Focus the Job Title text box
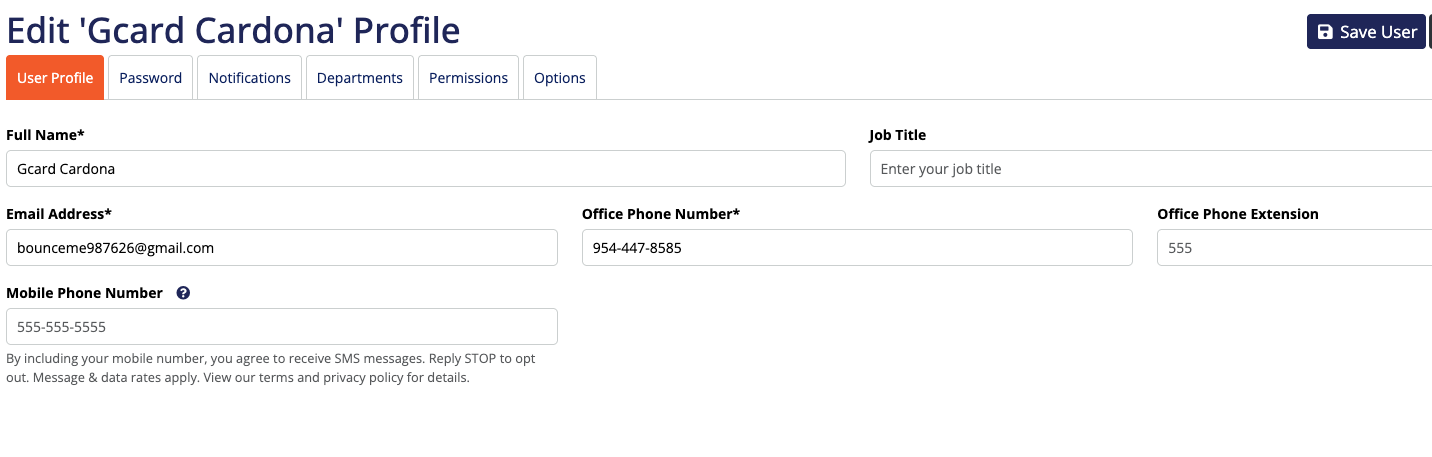 point(1150,169)
